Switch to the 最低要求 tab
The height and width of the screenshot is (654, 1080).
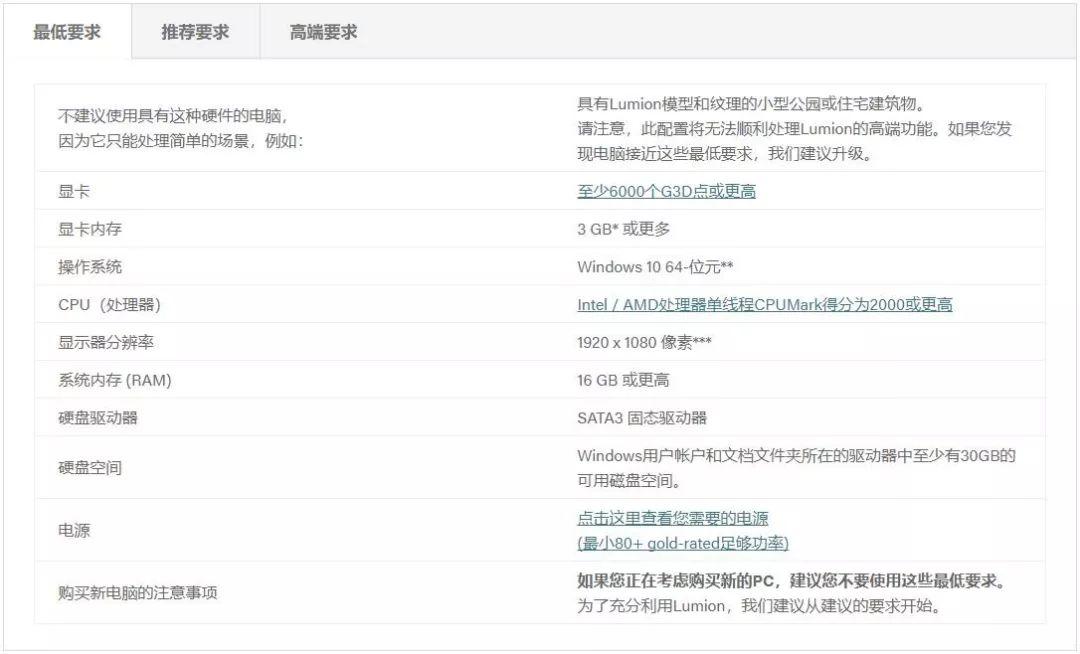click(68, 32)
